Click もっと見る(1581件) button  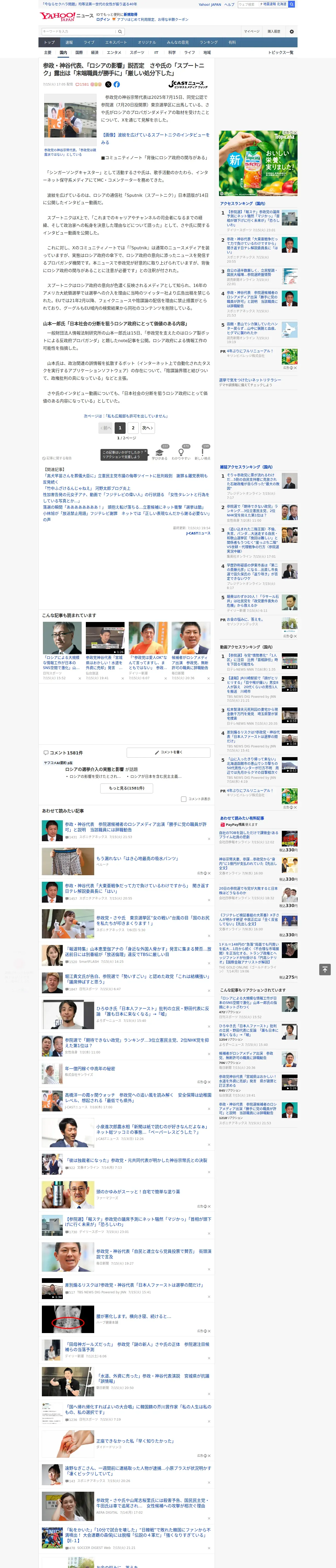tap(127, 788)
